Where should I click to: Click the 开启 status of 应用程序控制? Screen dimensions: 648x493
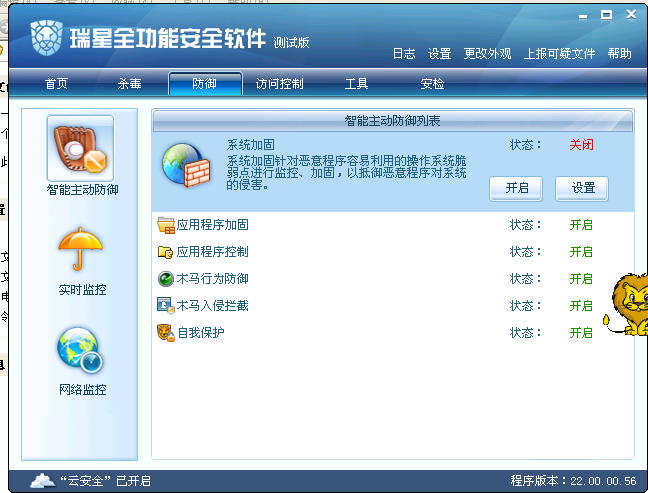point(581,252)
